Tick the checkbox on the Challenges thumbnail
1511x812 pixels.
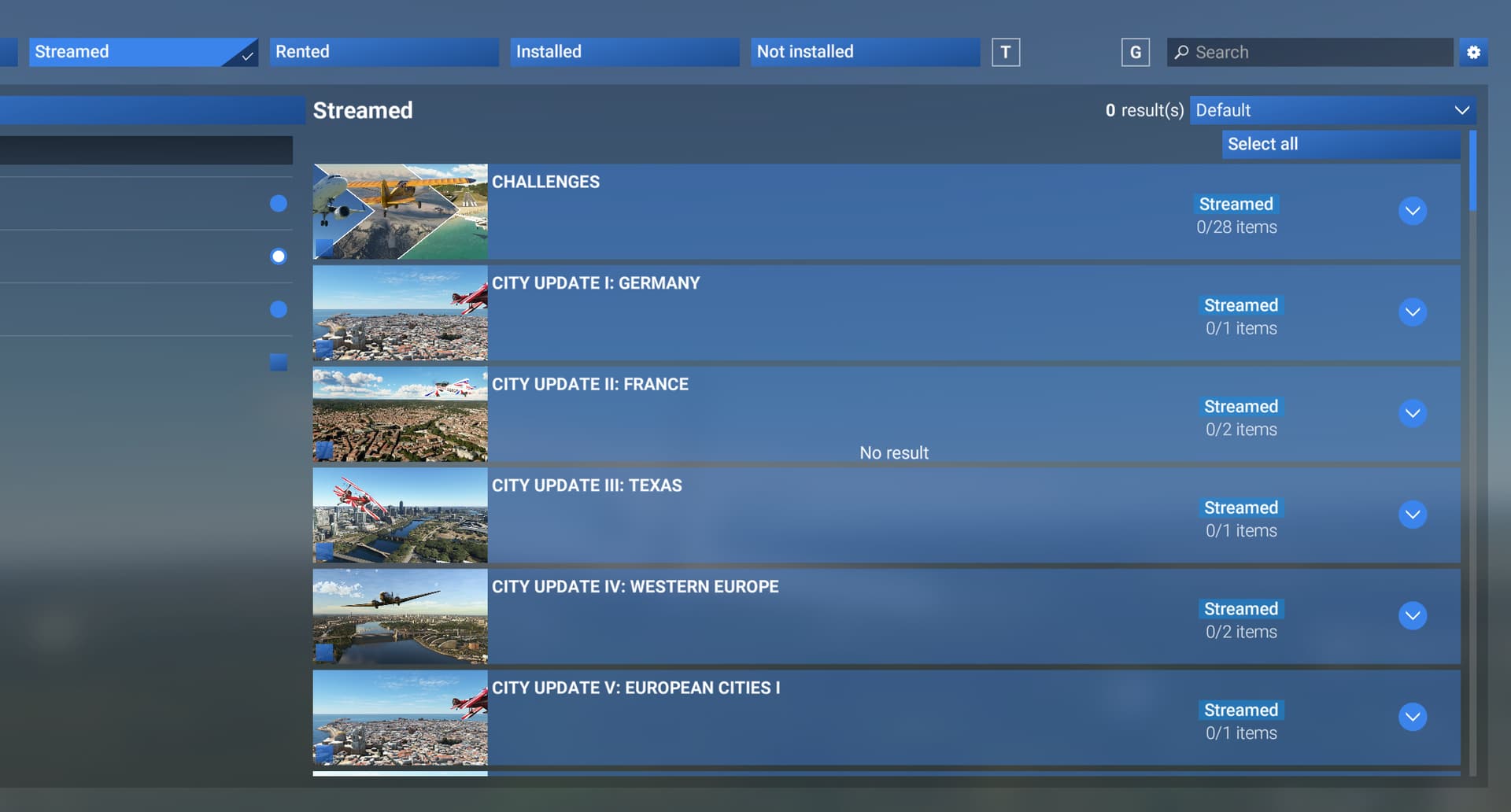325,248
